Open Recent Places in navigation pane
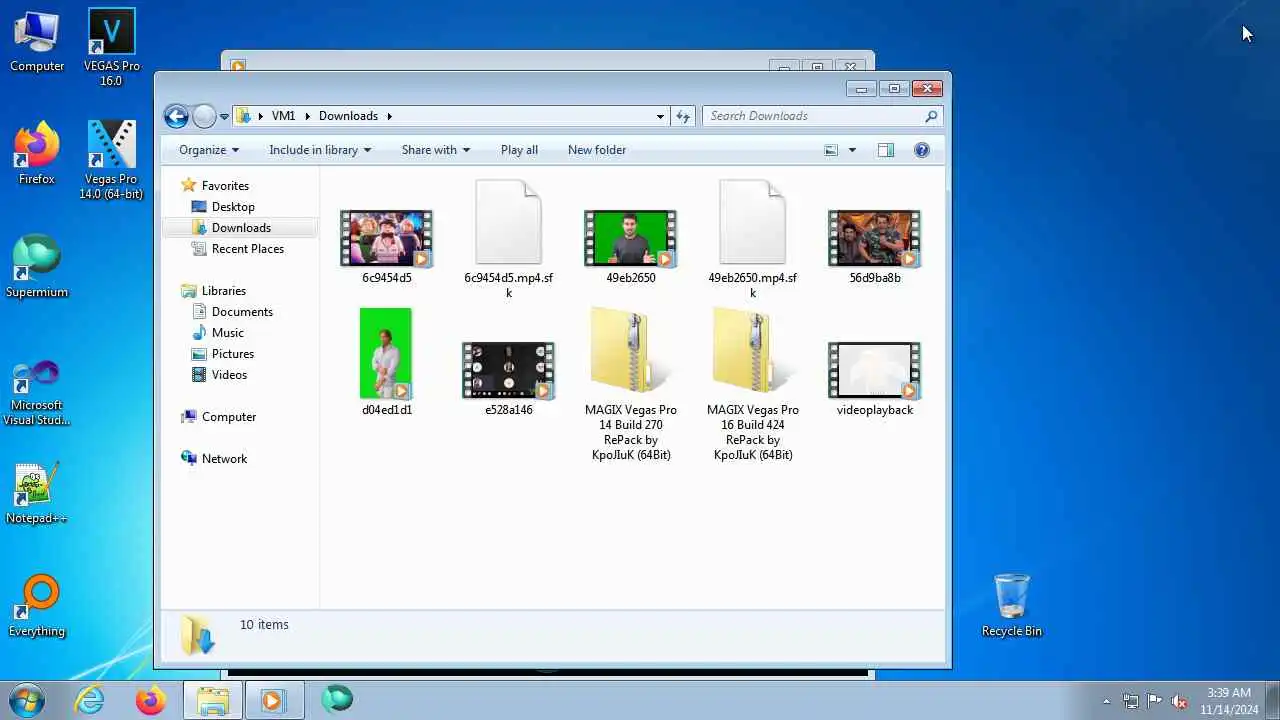The height and width of the screenshot is (720, 1280). click(247, 249)
